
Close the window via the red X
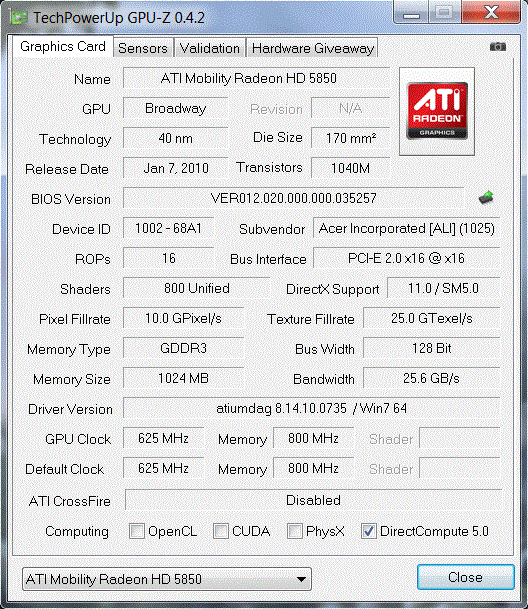tap(491, 12)
